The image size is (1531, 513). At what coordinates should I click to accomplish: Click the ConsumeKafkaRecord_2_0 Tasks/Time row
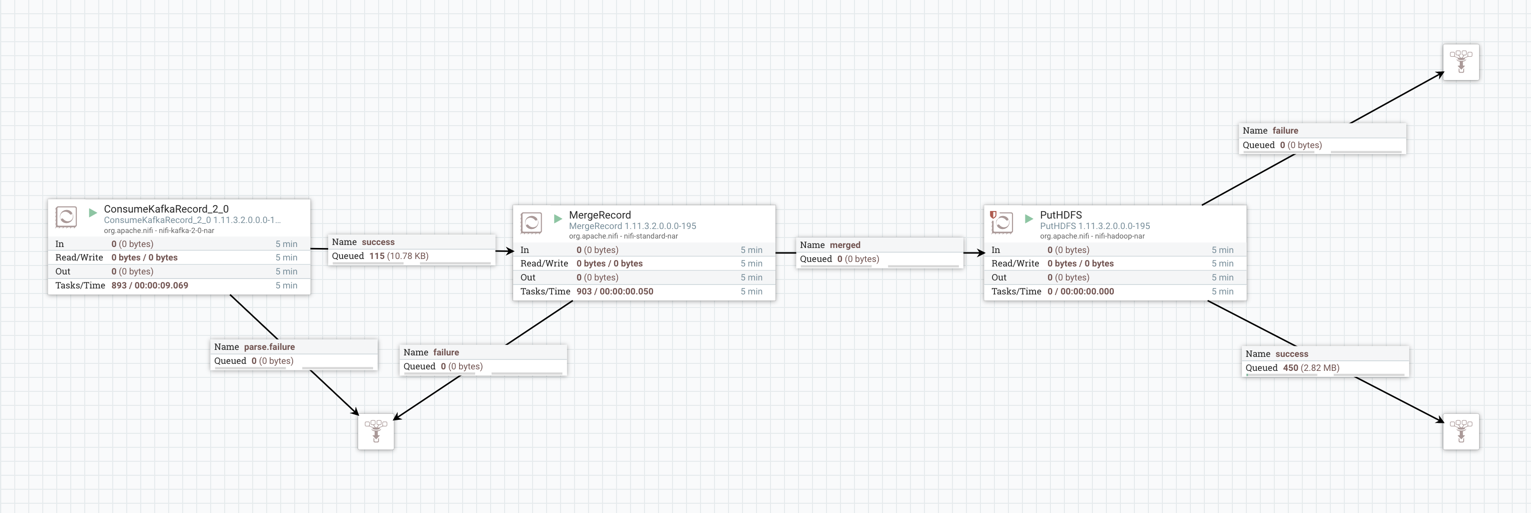(x=179, y=286)
